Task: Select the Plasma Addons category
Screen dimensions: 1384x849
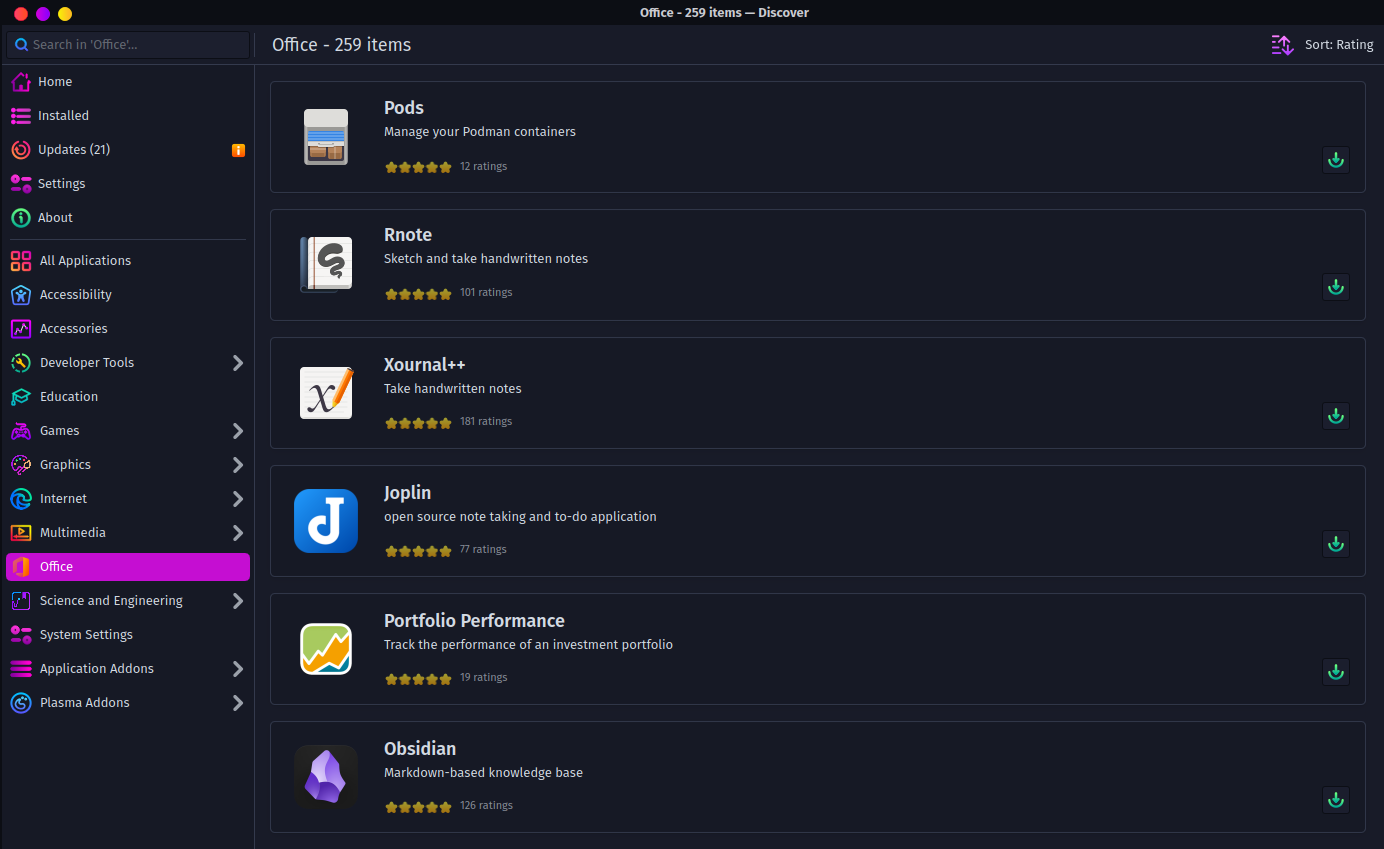Action: tap(128, 703)
